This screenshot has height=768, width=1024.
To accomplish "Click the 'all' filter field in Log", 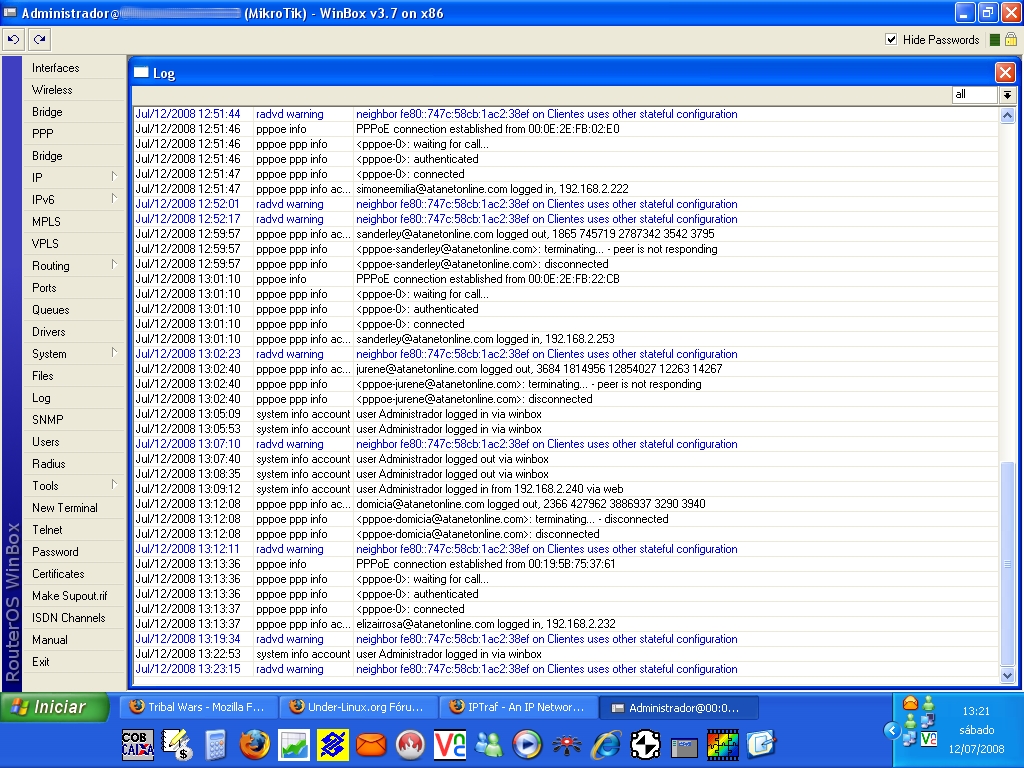I will point(974,95).
